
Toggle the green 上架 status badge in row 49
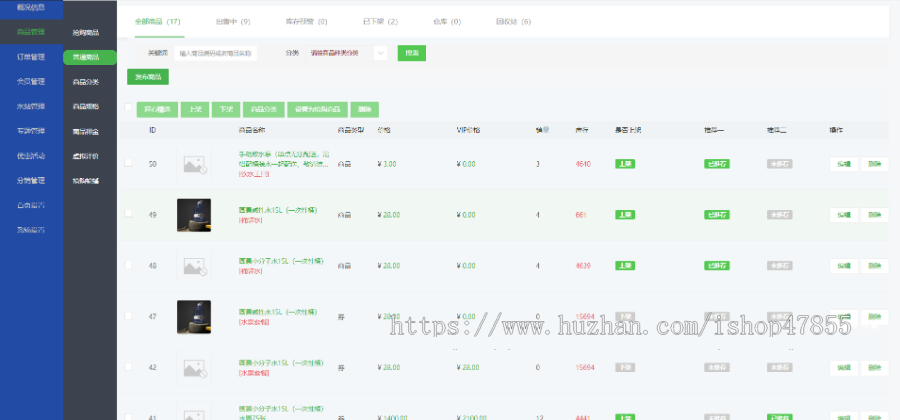624,215
